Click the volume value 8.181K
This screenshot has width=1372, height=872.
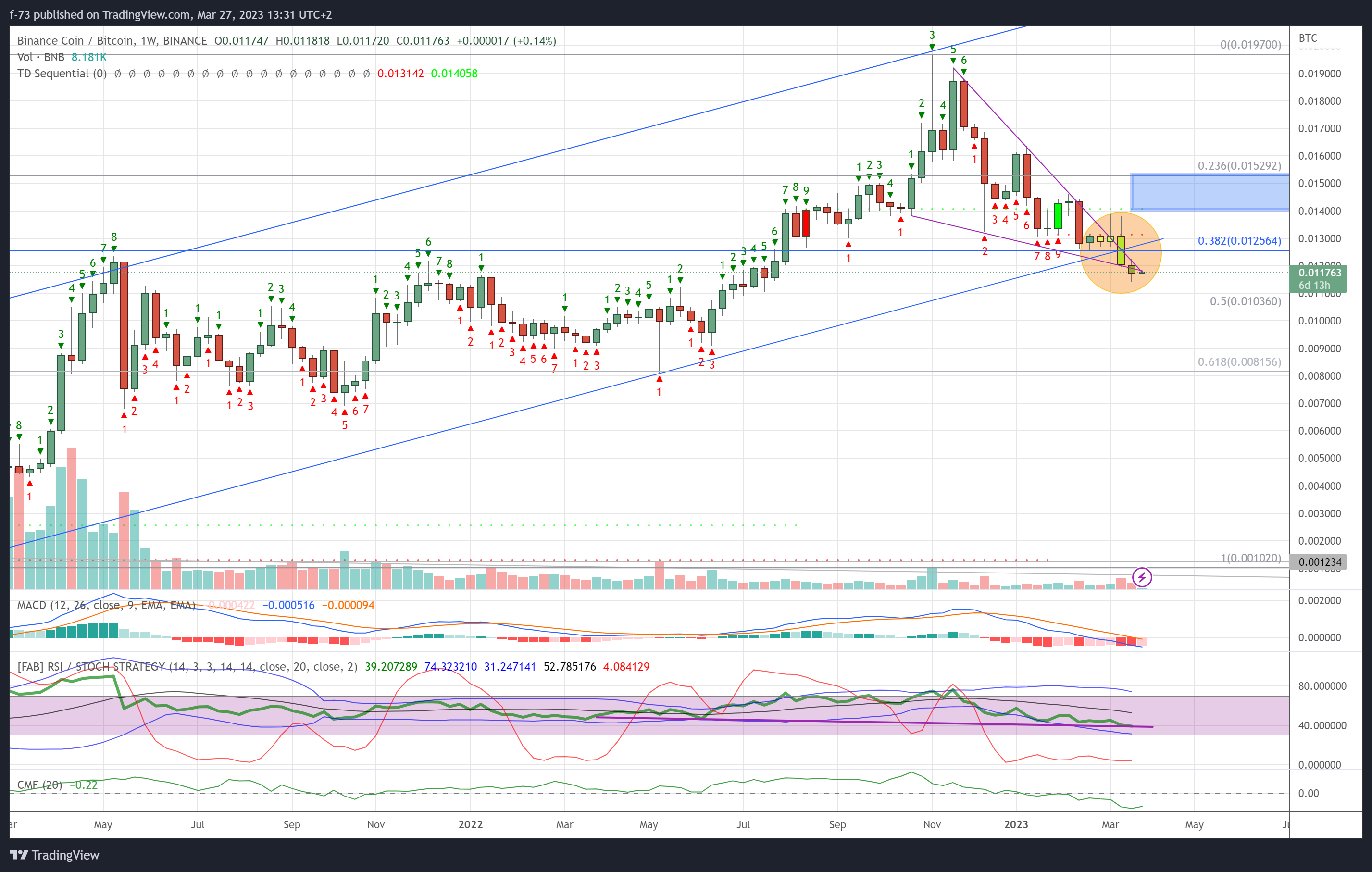coord(89,57)
